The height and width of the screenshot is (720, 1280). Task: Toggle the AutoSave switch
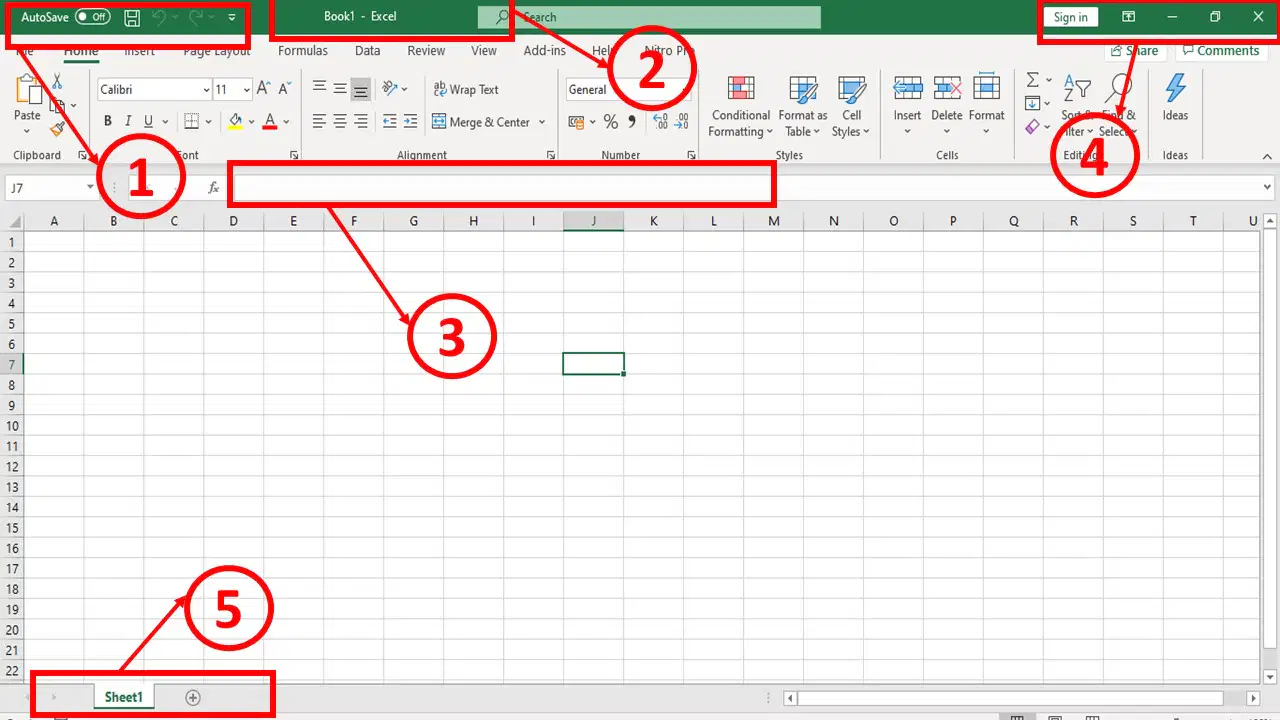[93, 17]
